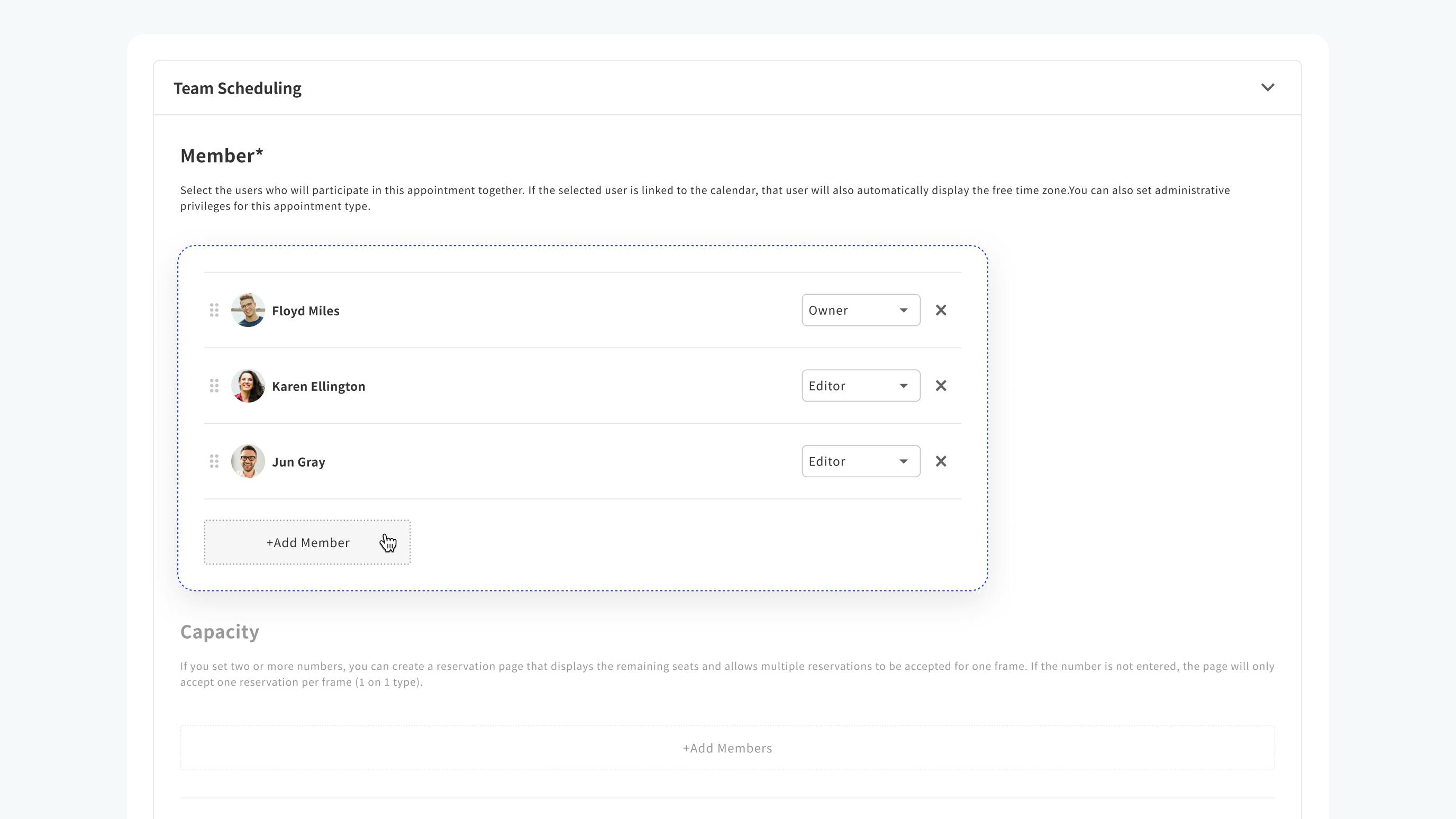Grab the drag handle for Floyd Miles
This screenshot has height=819, width=1456.
coord(214,311)
